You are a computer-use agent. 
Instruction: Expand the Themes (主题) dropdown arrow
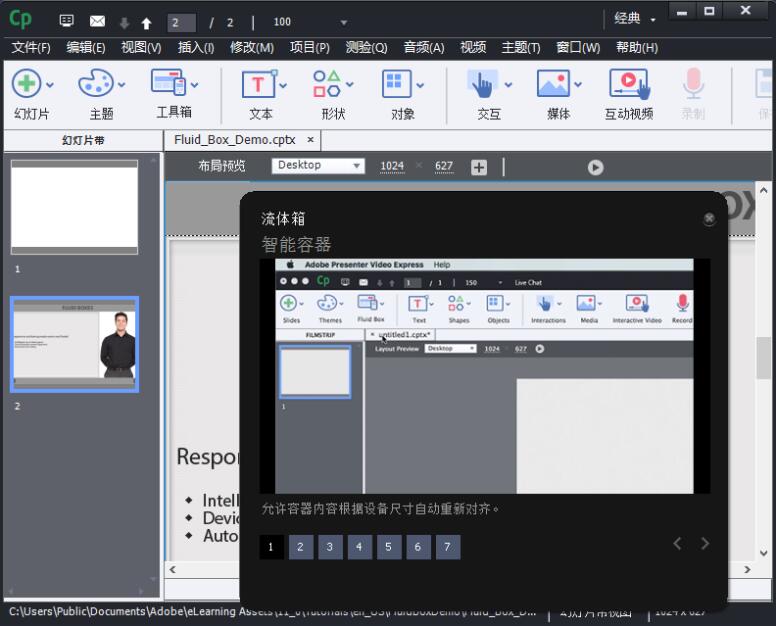pos(121,85)
